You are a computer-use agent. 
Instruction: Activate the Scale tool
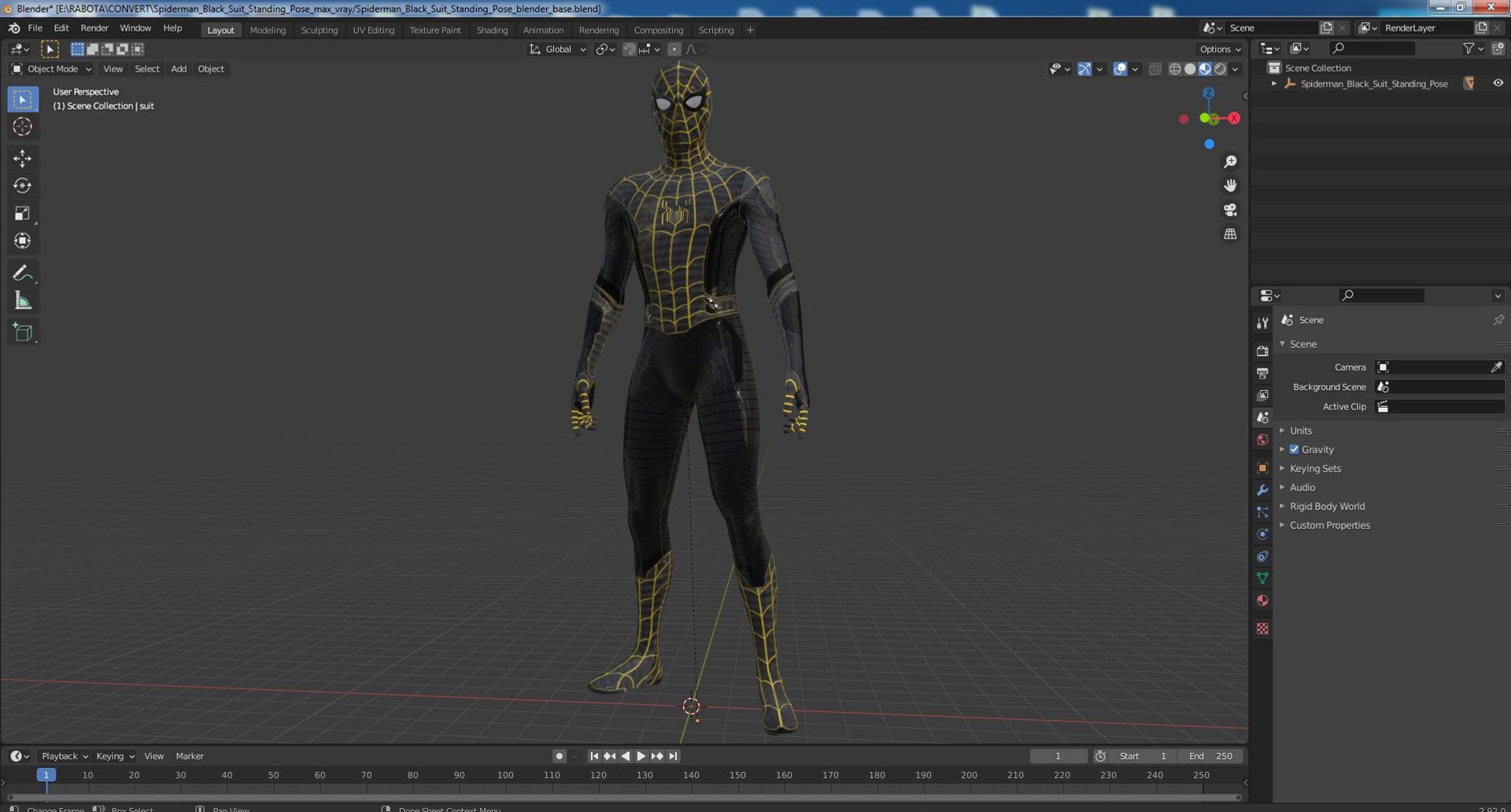tap(22, 213)
